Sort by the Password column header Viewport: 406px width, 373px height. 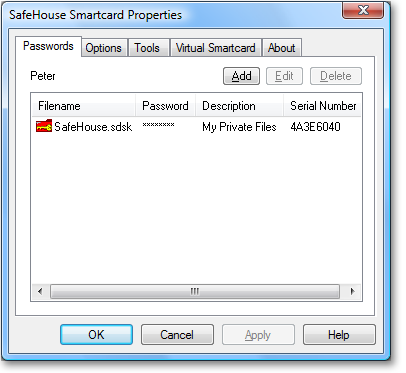pos(166,106)
